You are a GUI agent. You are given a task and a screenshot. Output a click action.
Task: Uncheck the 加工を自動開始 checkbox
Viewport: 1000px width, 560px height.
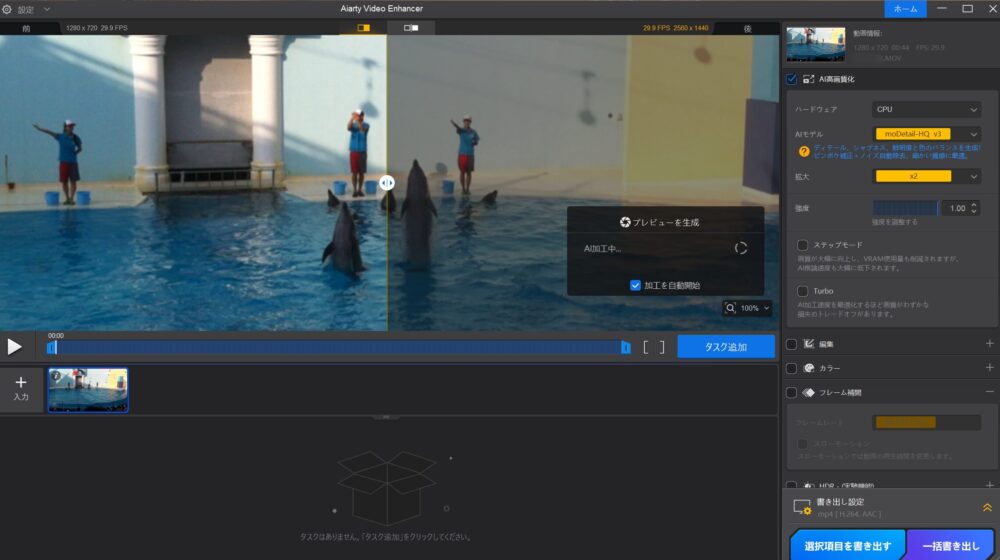(x=635, y=285)
